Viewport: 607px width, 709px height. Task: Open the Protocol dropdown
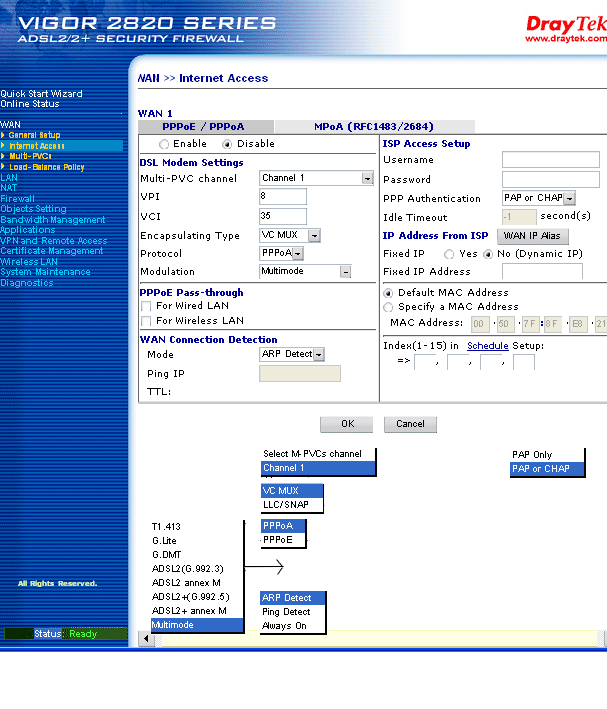(x=281, y=253)
